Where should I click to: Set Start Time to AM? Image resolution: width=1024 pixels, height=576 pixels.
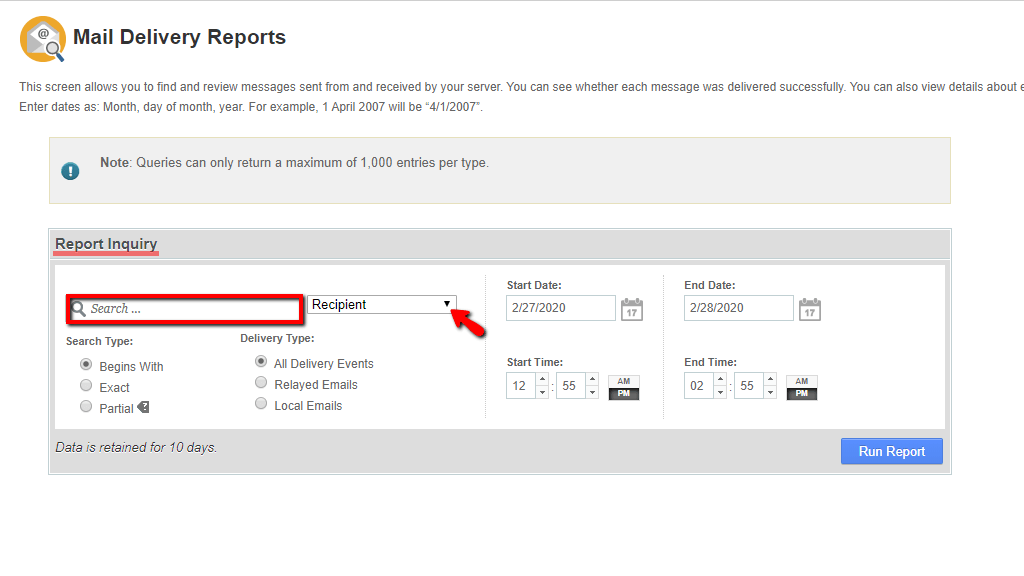point(624,381)
